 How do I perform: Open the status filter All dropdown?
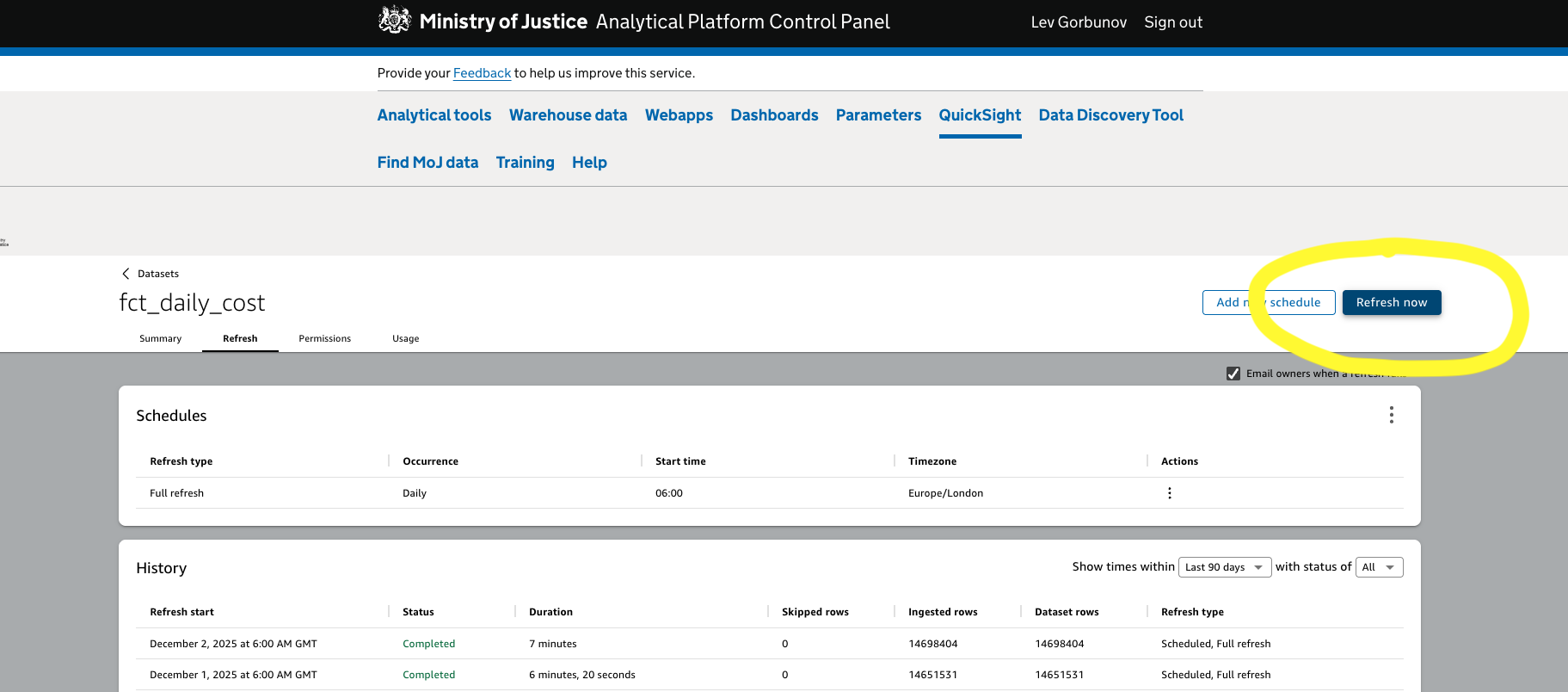(x=1379, y=567)
